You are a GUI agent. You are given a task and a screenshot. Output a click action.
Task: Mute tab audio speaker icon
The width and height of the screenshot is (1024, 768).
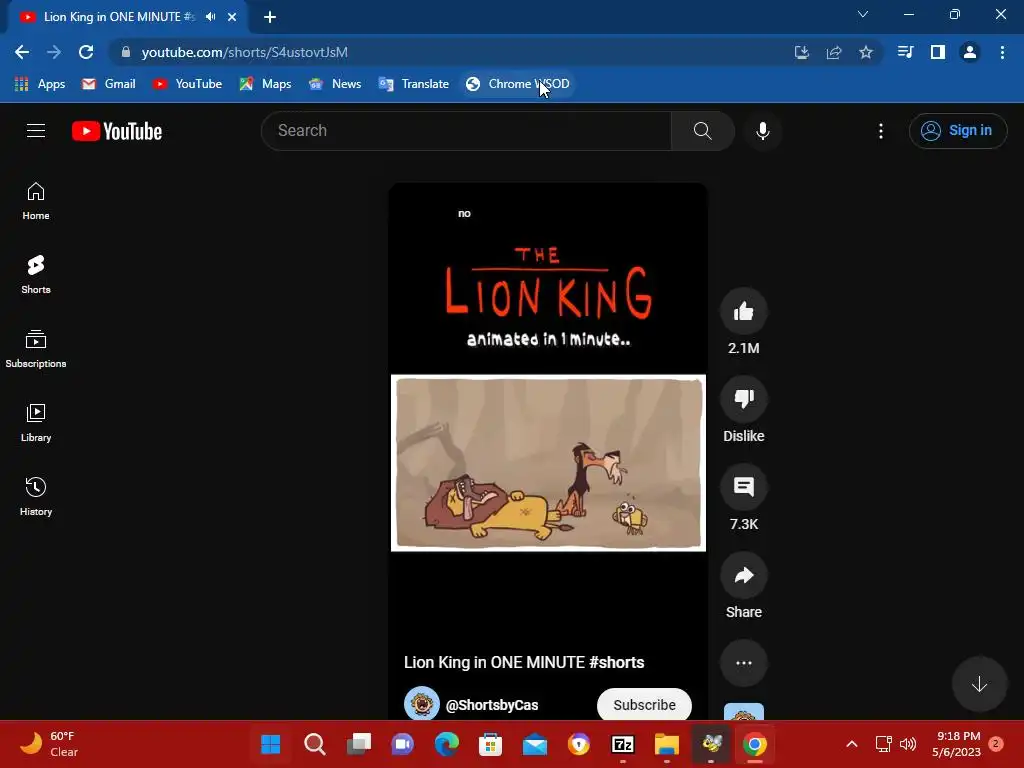pos(210,17)
